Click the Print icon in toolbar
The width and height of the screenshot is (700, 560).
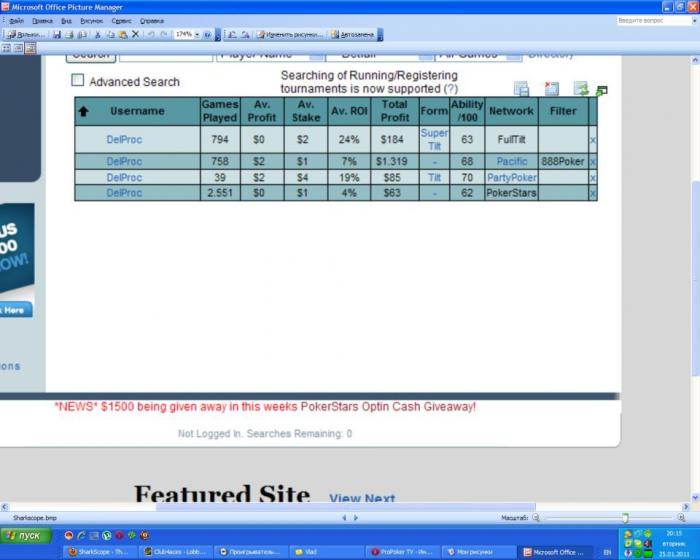coord(69,34)
